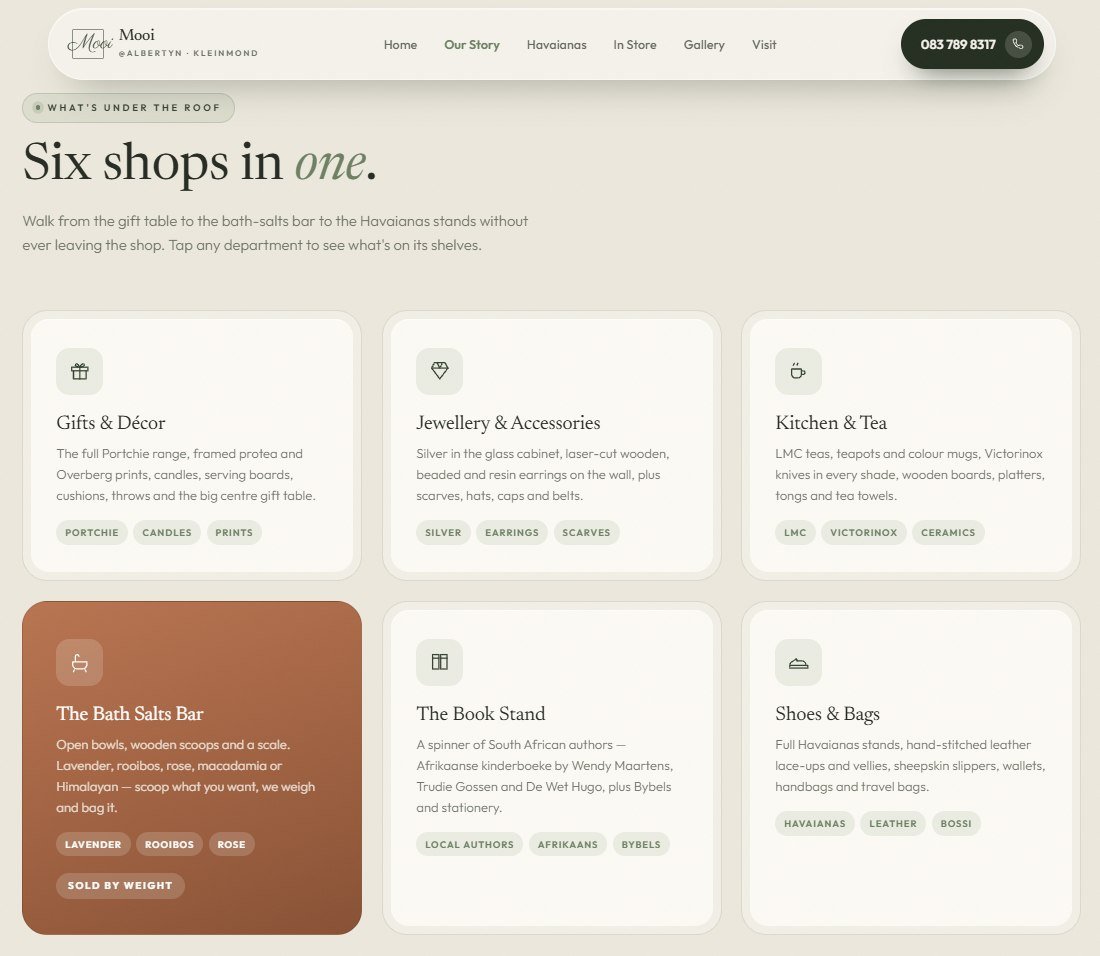This screenshot has height=956, width=1100.
Task: Click the bathtub icon on Bath Salts Bar card
Action: point(79,662)
